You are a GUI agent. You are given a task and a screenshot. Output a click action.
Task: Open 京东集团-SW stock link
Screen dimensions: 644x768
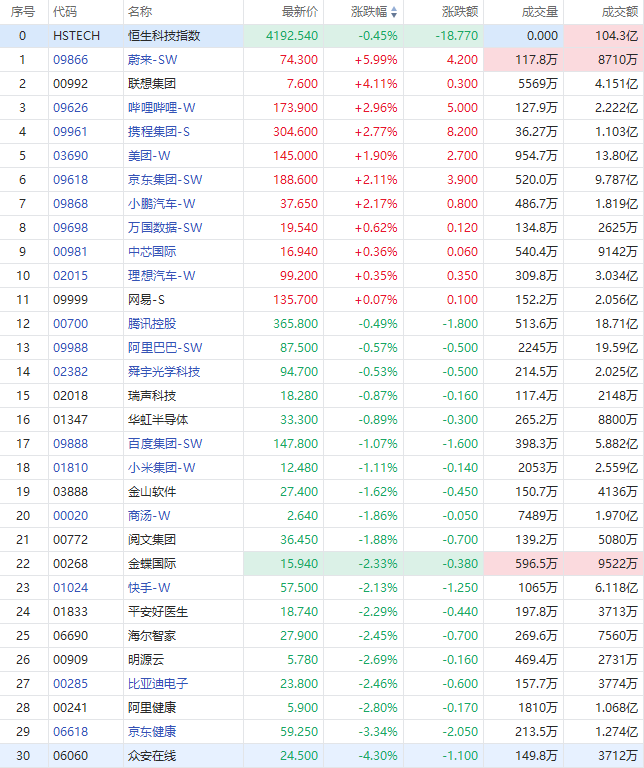pyautogui.click(x=165, y=180)
